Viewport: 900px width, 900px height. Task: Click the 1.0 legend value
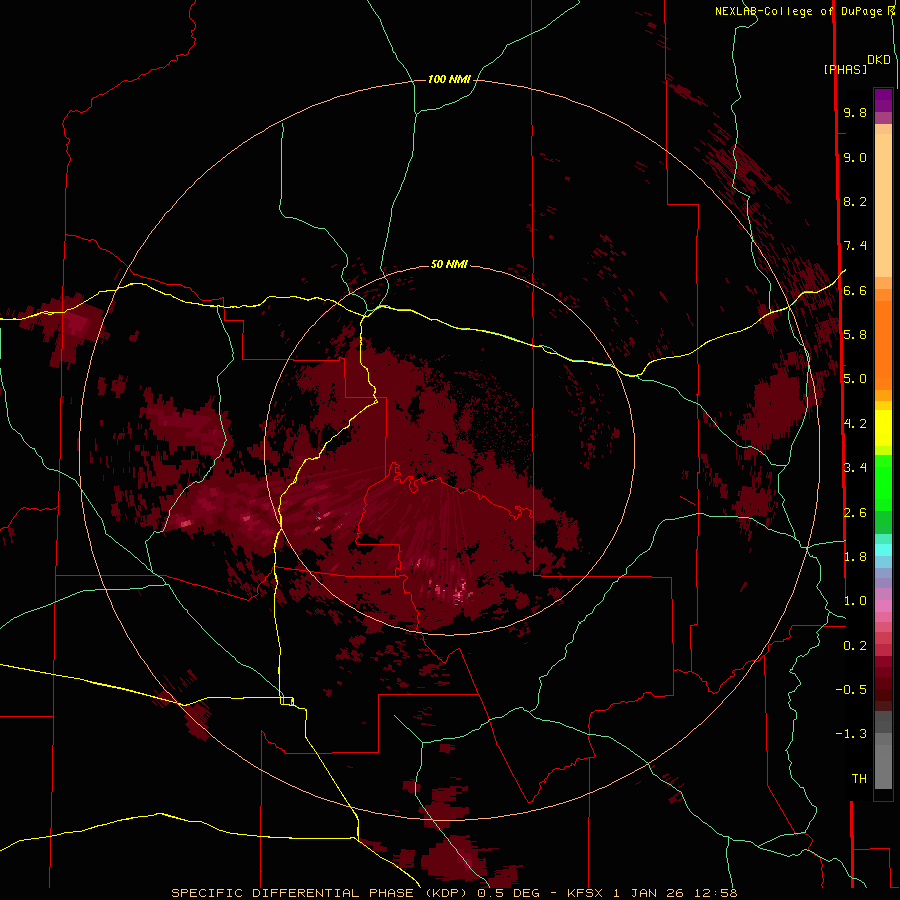click(855, 601)
